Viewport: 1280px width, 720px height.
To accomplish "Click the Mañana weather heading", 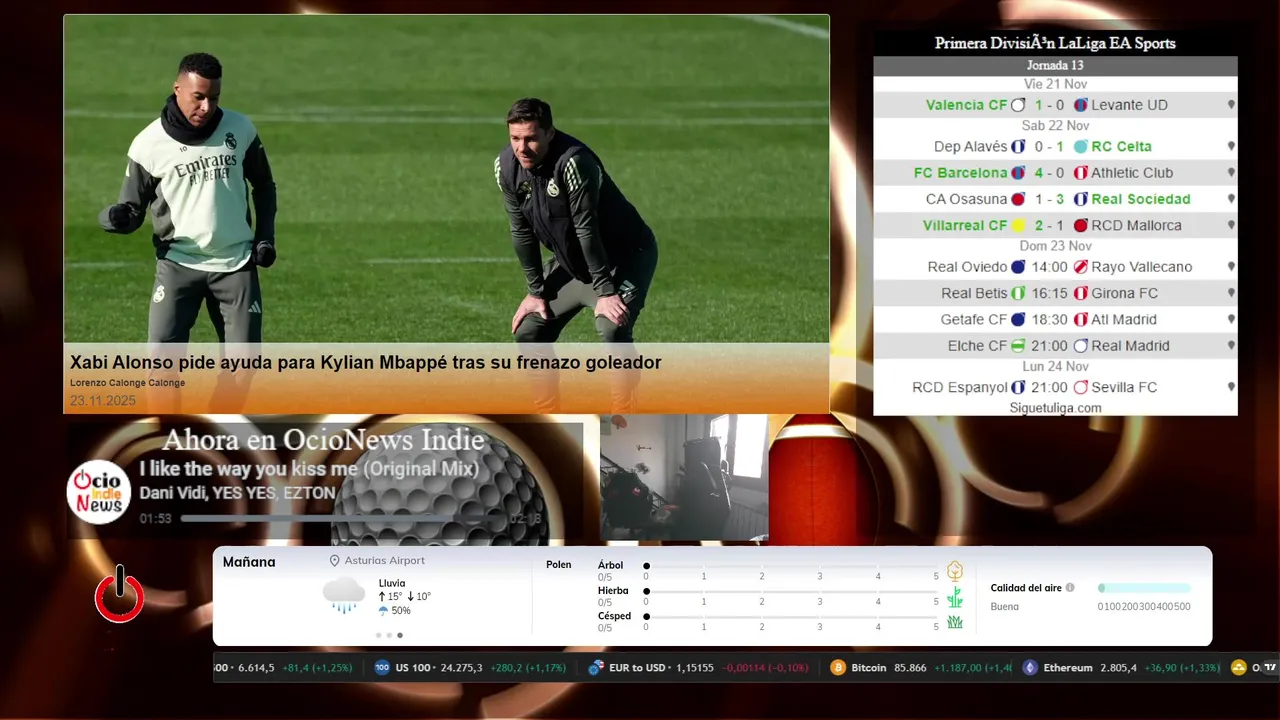I will click(x=249, y=562).
